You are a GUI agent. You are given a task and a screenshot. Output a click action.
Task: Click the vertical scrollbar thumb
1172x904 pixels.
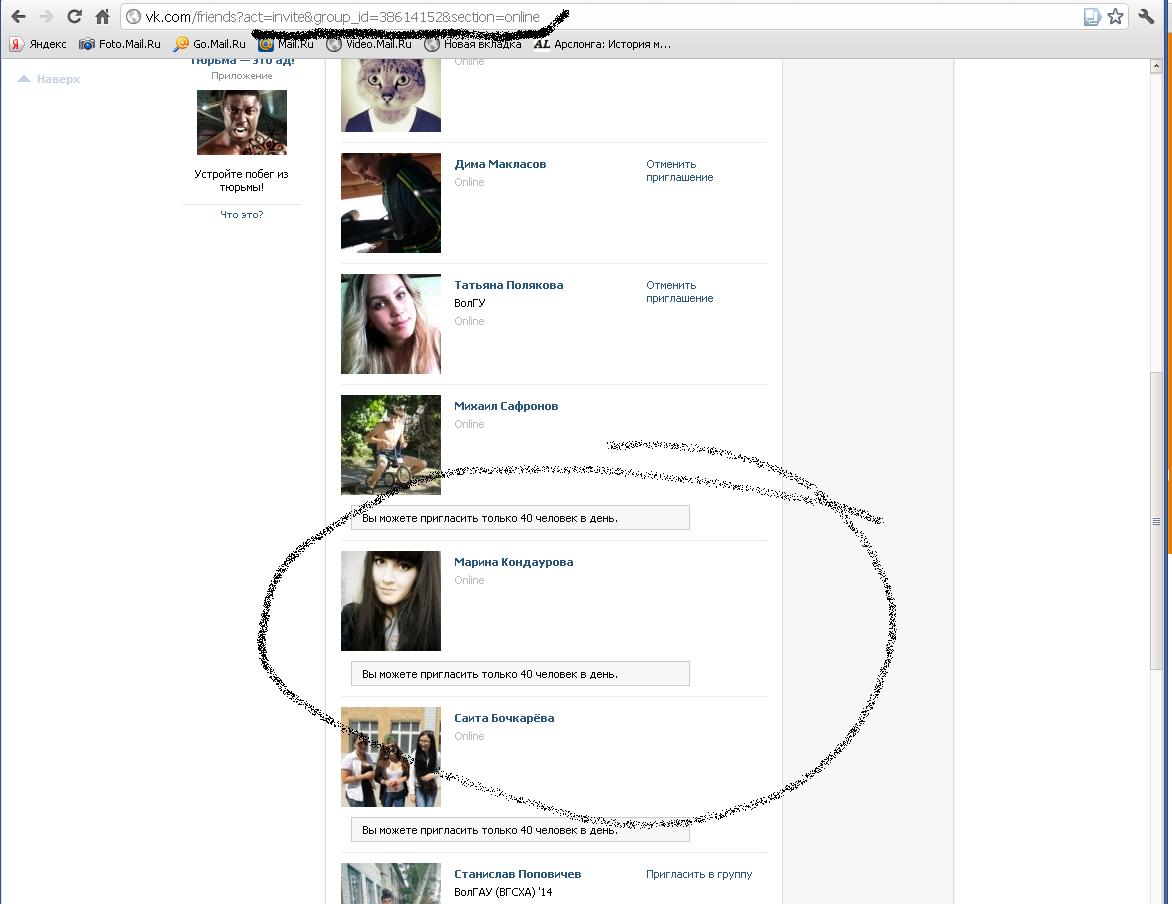pyautogui.click(x=1156, y=520)
